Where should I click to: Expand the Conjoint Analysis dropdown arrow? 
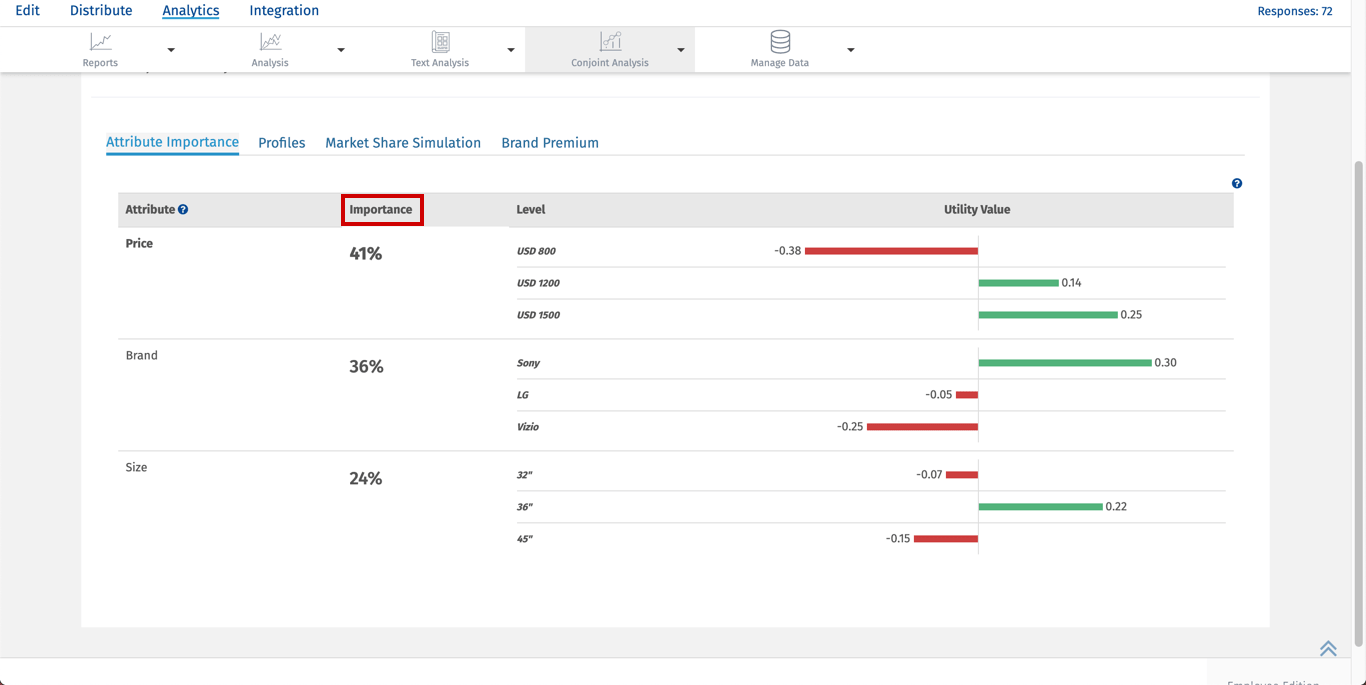(681, 50)
